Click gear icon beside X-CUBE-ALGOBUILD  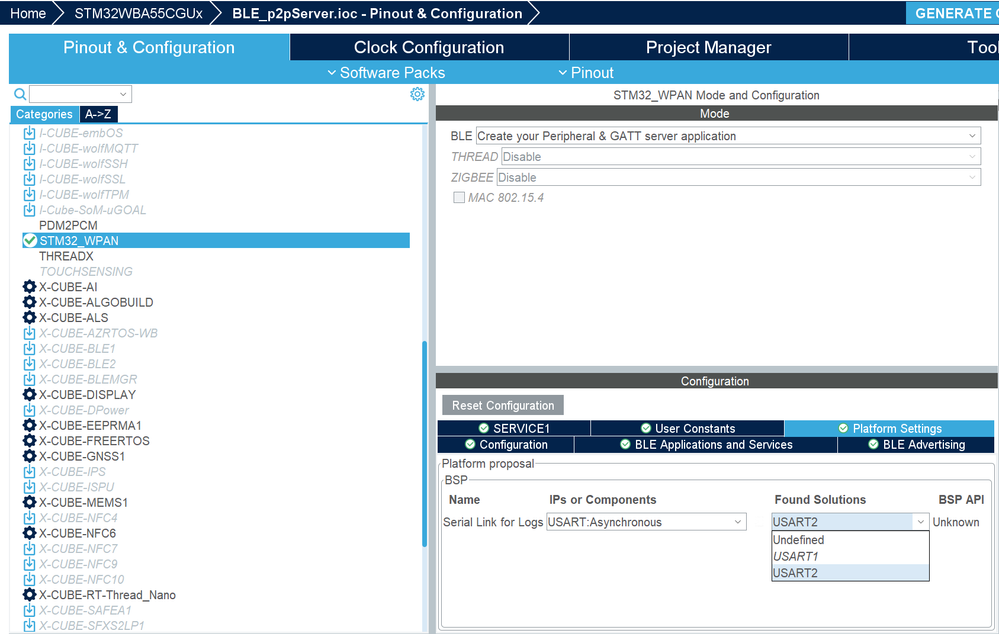point(29,302)
